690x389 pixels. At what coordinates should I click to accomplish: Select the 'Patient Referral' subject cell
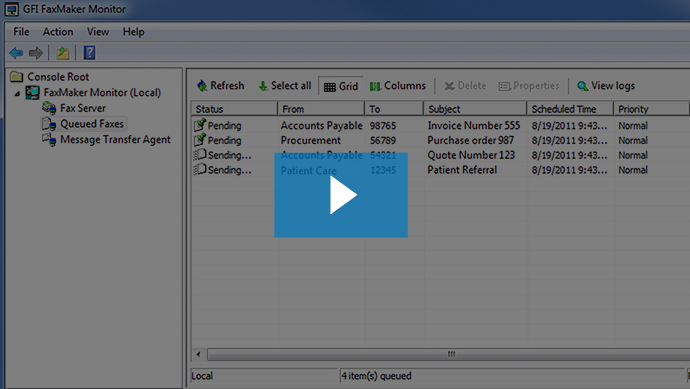point(462,170)
